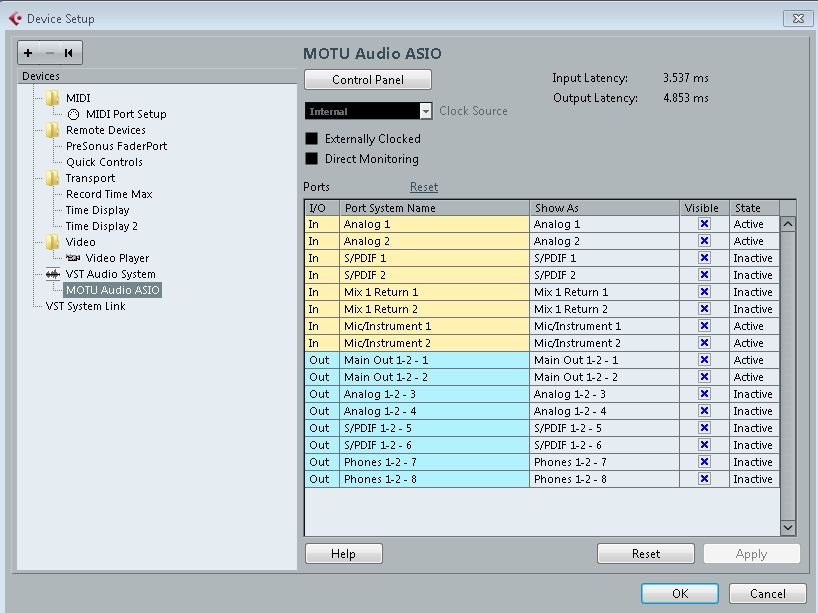
Task: Click the Reset link next to Ports
Action: 424,187
